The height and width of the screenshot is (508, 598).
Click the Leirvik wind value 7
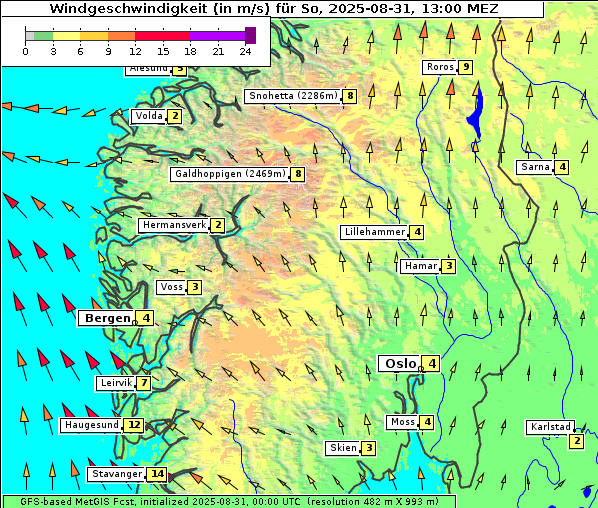[x=144, y=383]
